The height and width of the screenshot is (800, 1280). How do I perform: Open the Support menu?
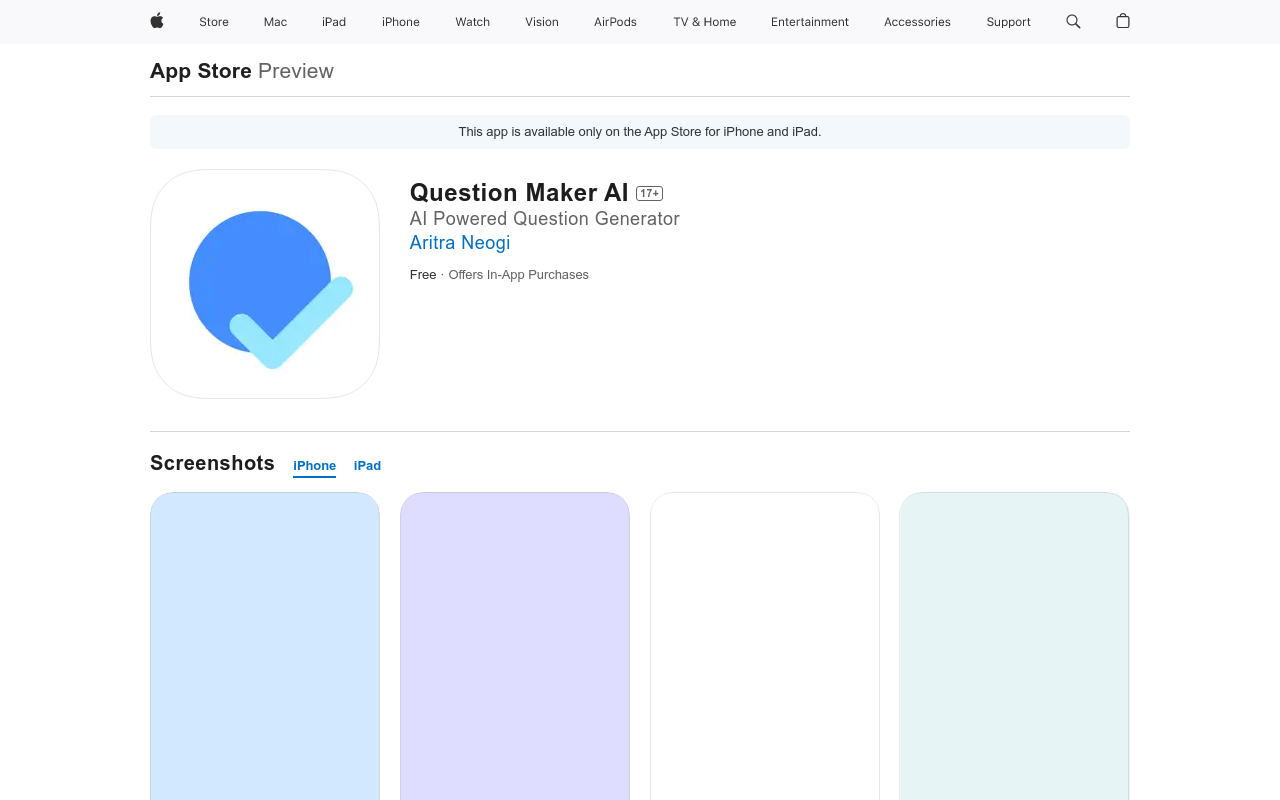click(1008, 22)
